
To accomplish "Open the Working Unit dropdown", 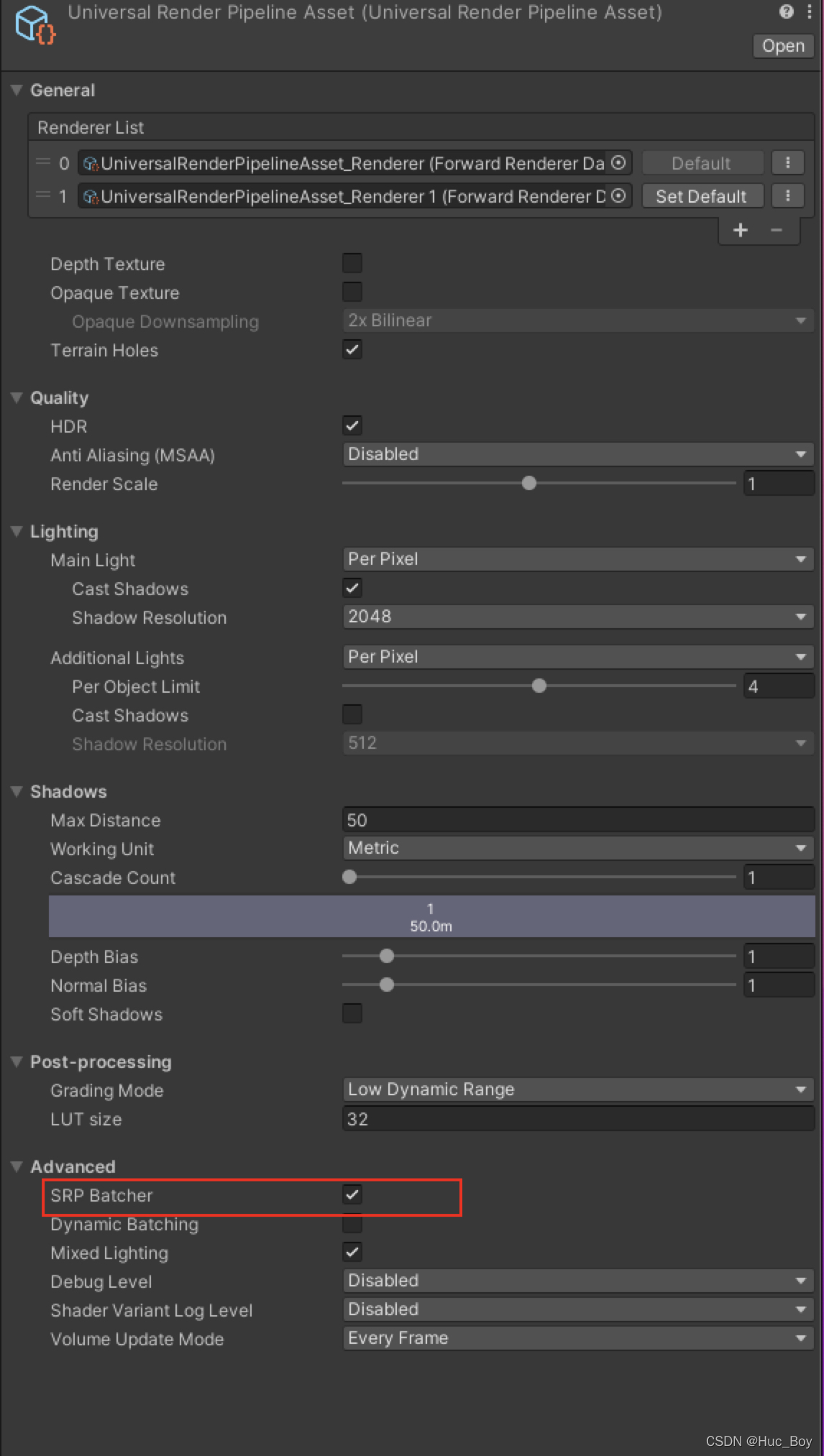I will [578, 848].
